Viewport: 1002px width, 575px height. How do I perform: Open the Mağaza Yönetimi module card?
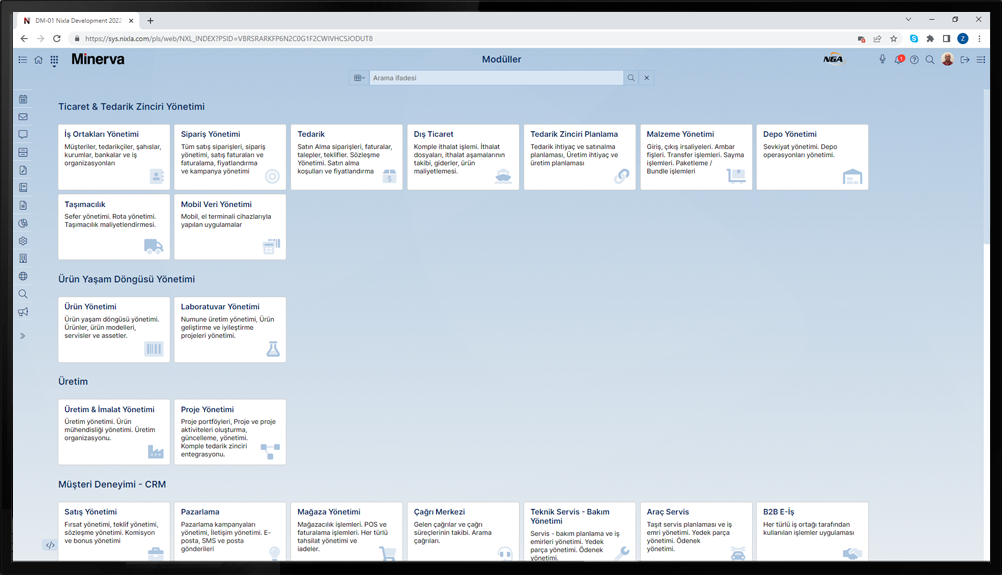point(347,532)
